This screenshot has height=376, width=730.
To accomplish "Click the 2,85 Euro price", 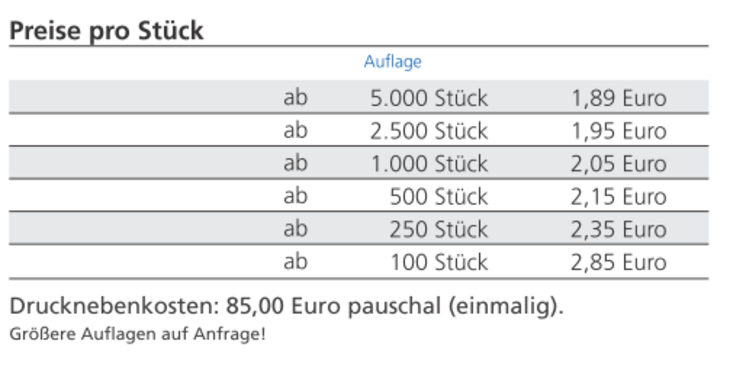I will point(619,262).
